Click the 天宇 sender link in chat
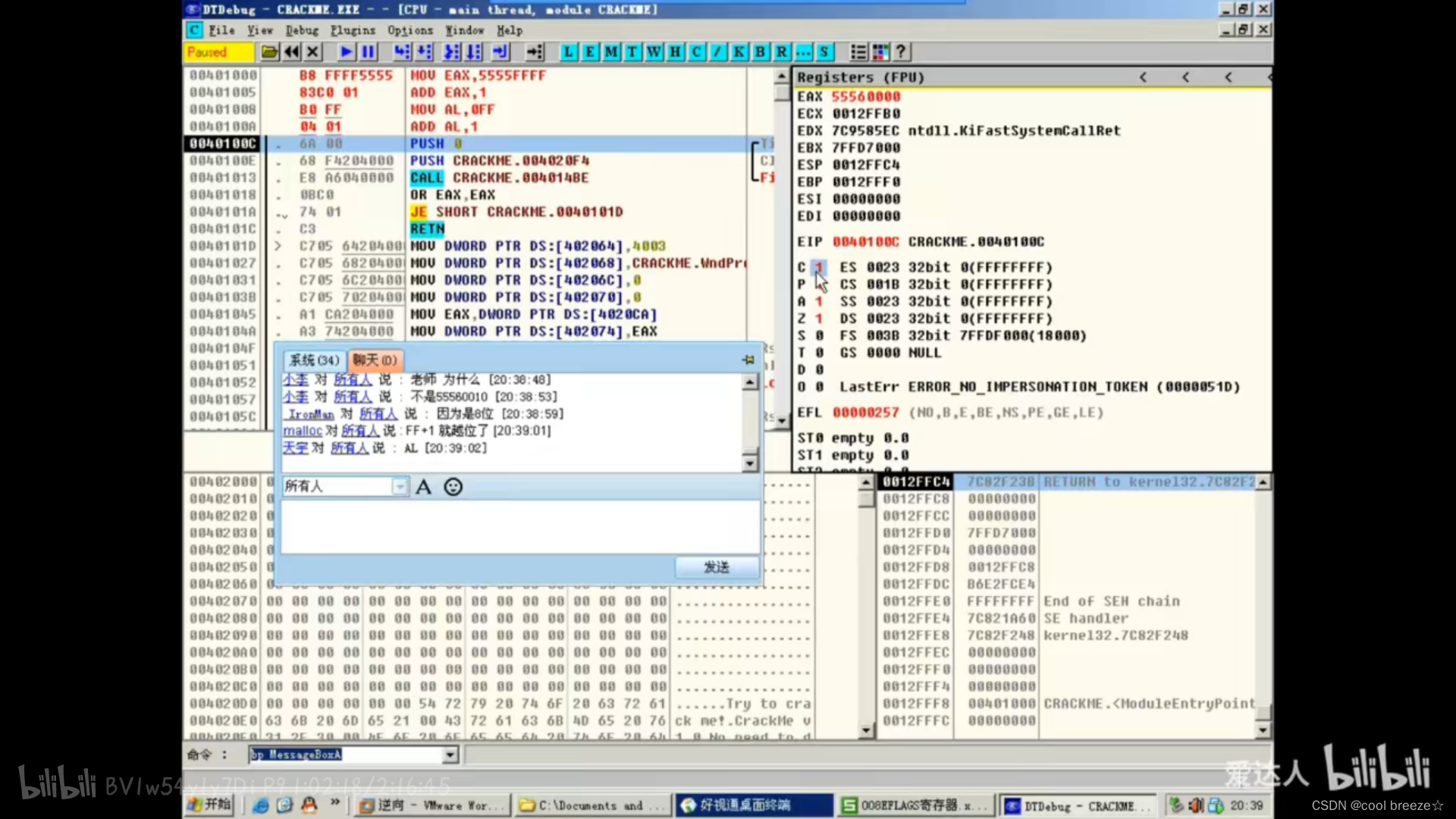The height and width of the screenshot is (819, 1456). pyautogui.click(x=295, y=448)
